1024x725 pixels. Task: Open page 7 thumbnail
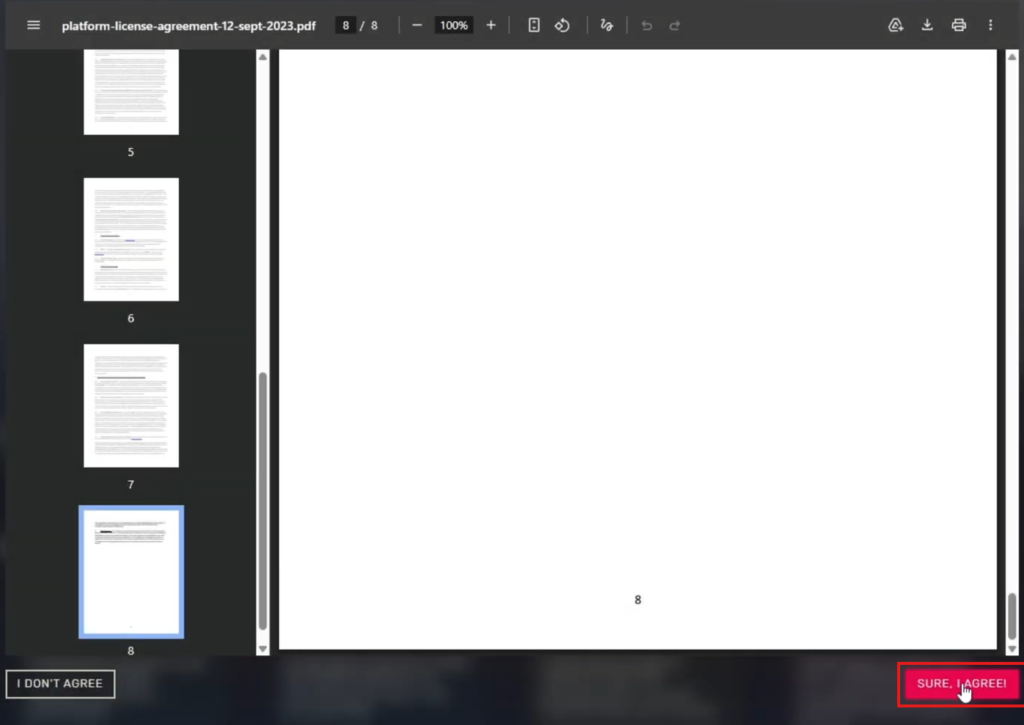[131, 406]
